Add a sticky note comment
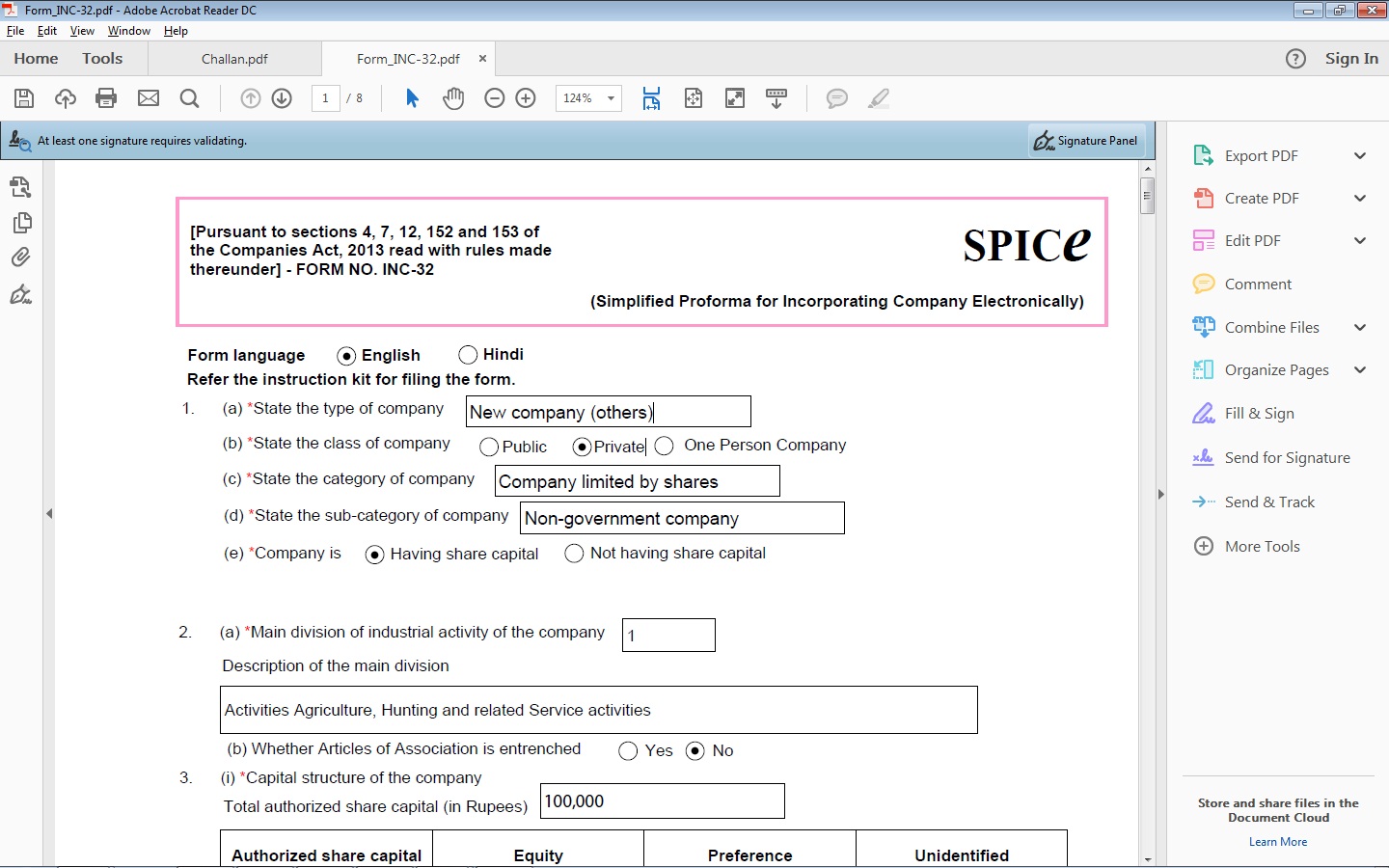 (836, 97)
